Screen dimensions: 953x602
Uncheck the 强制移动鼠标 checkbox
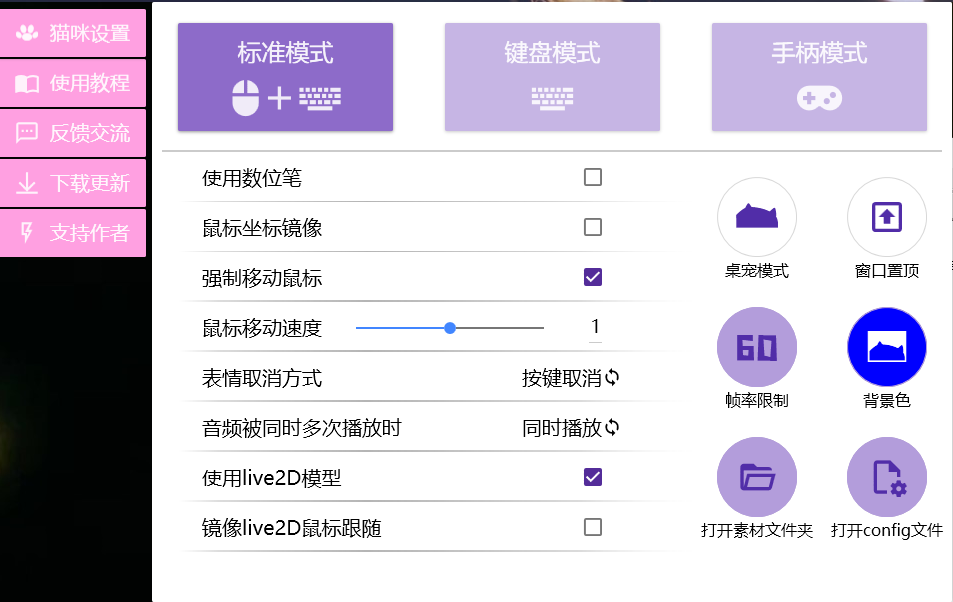593,277
